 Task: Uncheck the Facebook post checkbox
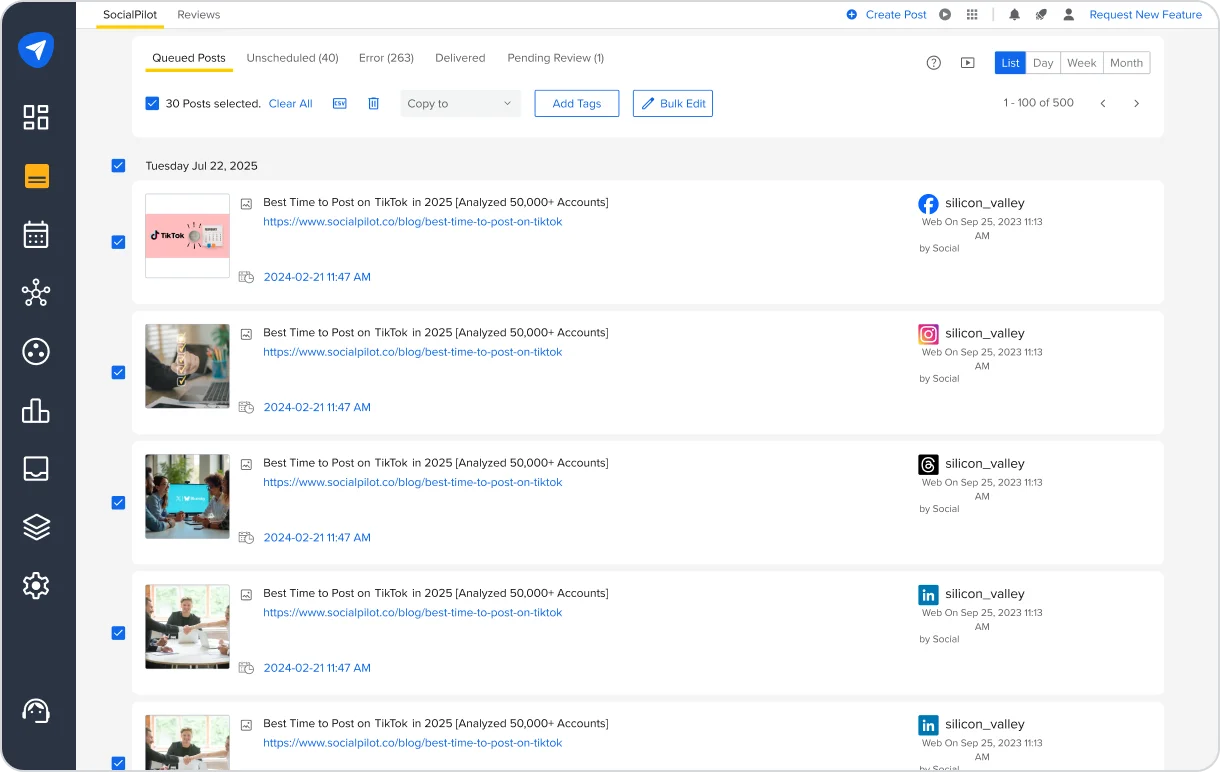click(118, 242)
